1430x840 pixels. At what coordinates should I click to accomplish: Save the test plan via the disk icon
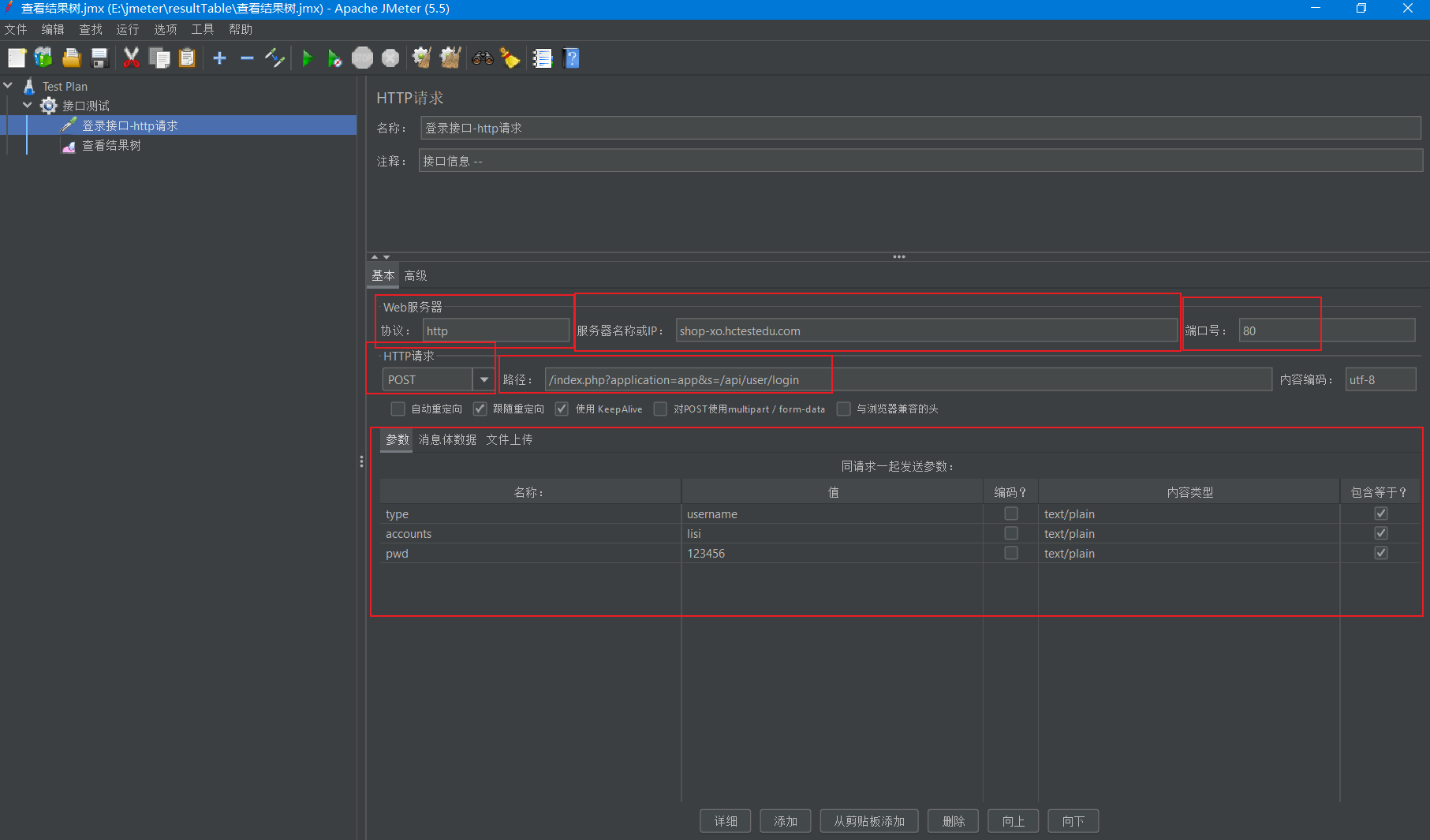(99, 58)
